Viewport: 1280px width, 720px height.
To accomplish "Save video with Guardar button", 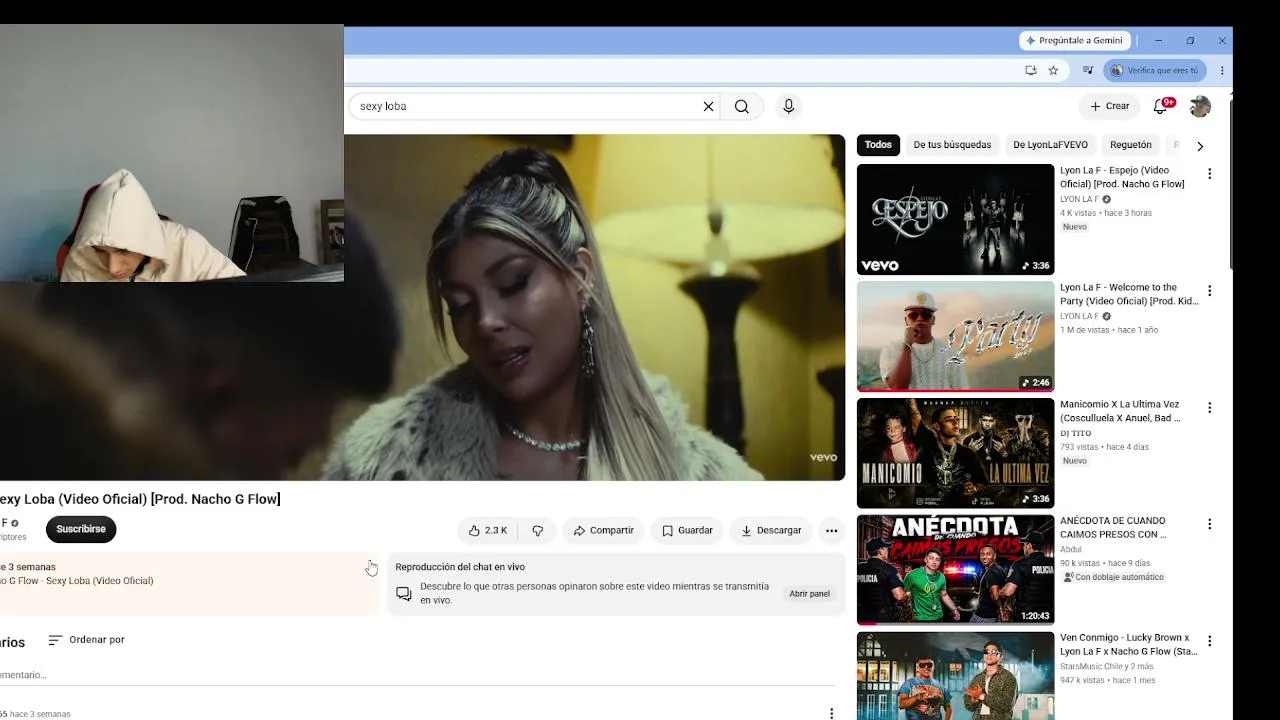I will pyautogui.click(x=687, y=531).
